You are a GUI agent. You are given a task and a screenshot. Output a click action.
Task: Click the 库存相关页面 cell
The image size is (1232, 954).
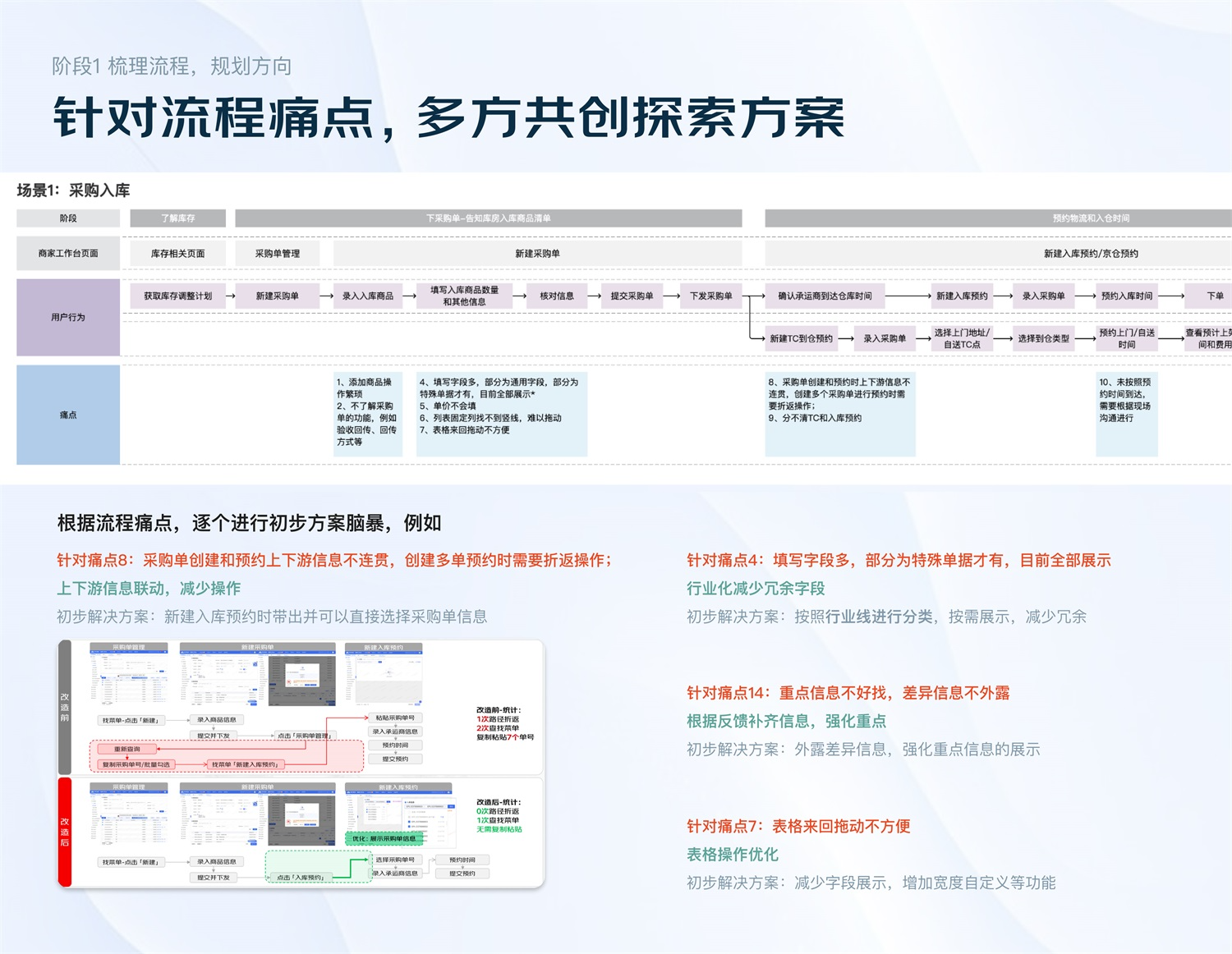(177, 254)
